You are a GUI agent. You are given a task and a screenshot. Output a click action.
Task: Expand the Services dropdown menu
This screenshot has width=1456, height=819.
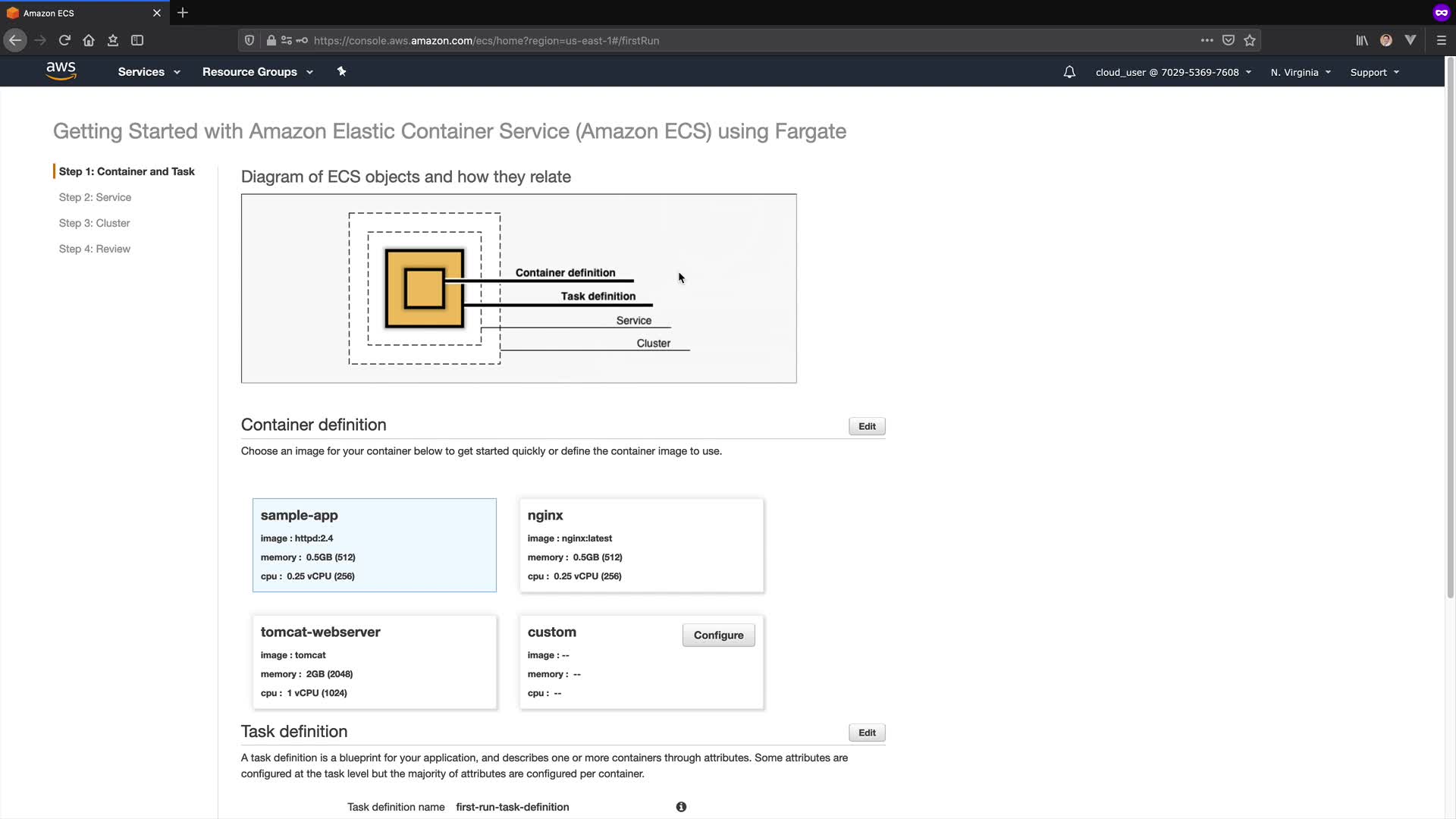click(x=149, y=72)
